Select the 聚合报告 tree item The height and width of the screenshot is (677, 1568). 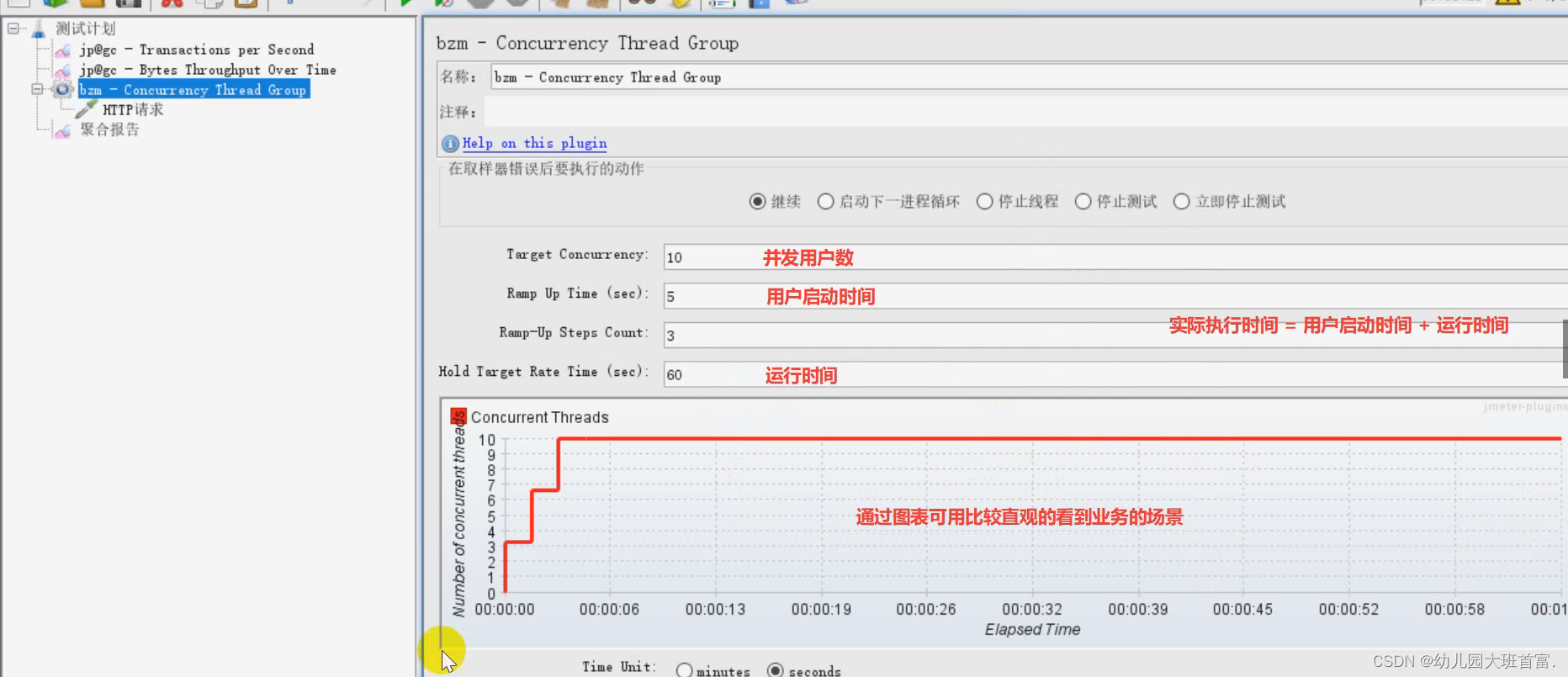click(x=109, y=130)
